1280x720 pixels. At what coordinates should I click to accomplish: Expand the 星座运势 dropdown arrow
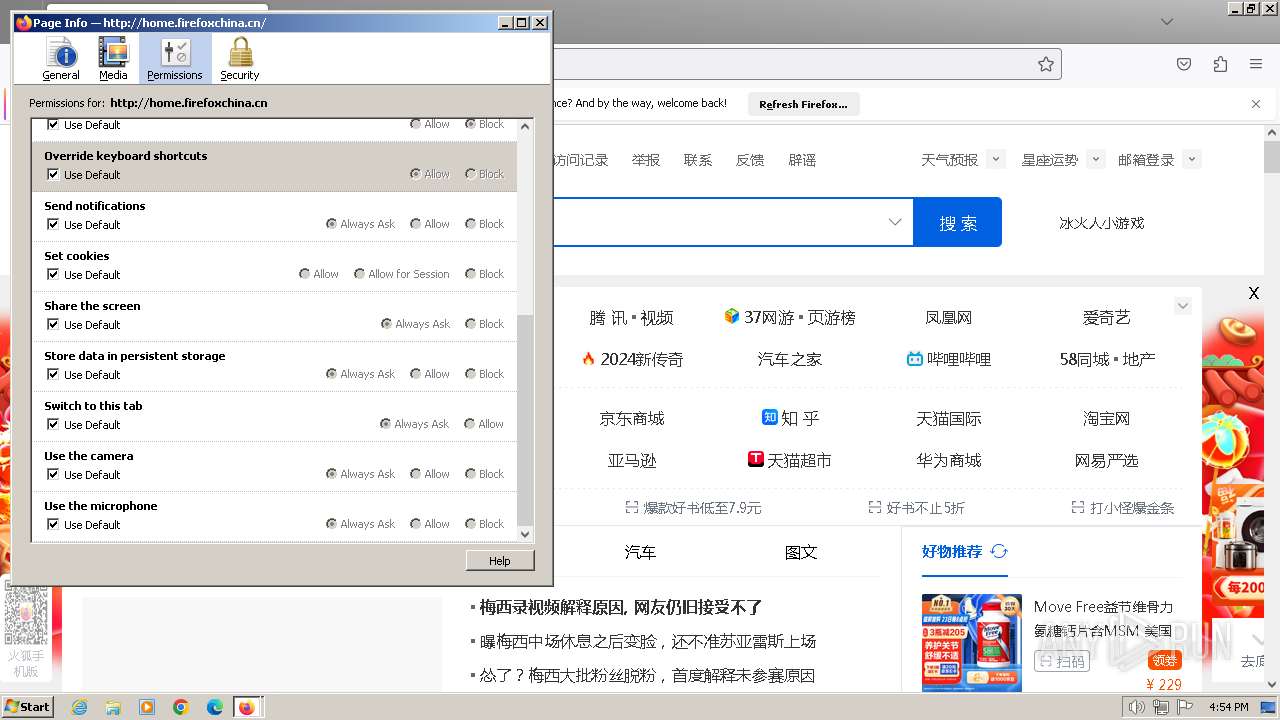tap(1095, 159)
